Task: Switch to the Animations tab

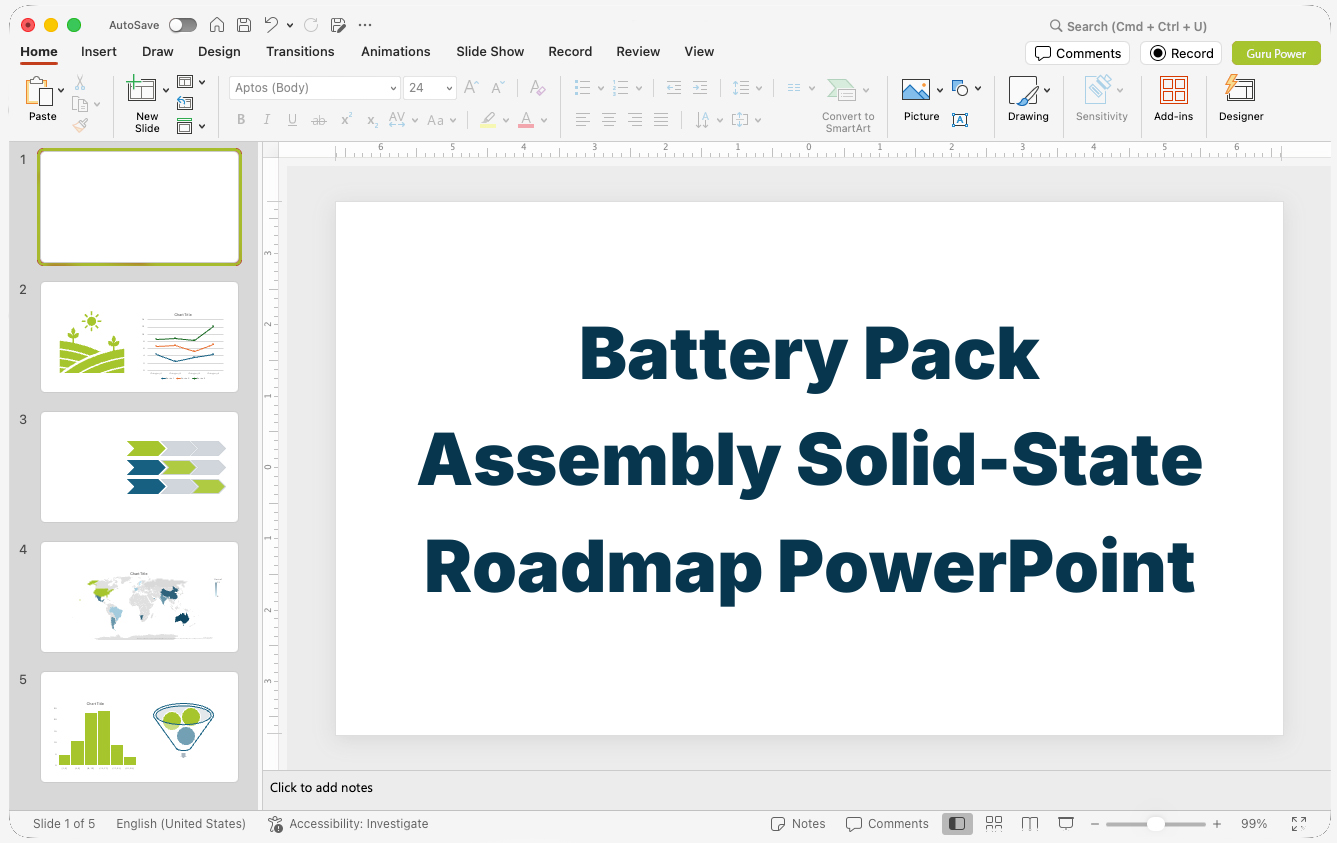Action: pyautogui.click(x=396, y=51)
